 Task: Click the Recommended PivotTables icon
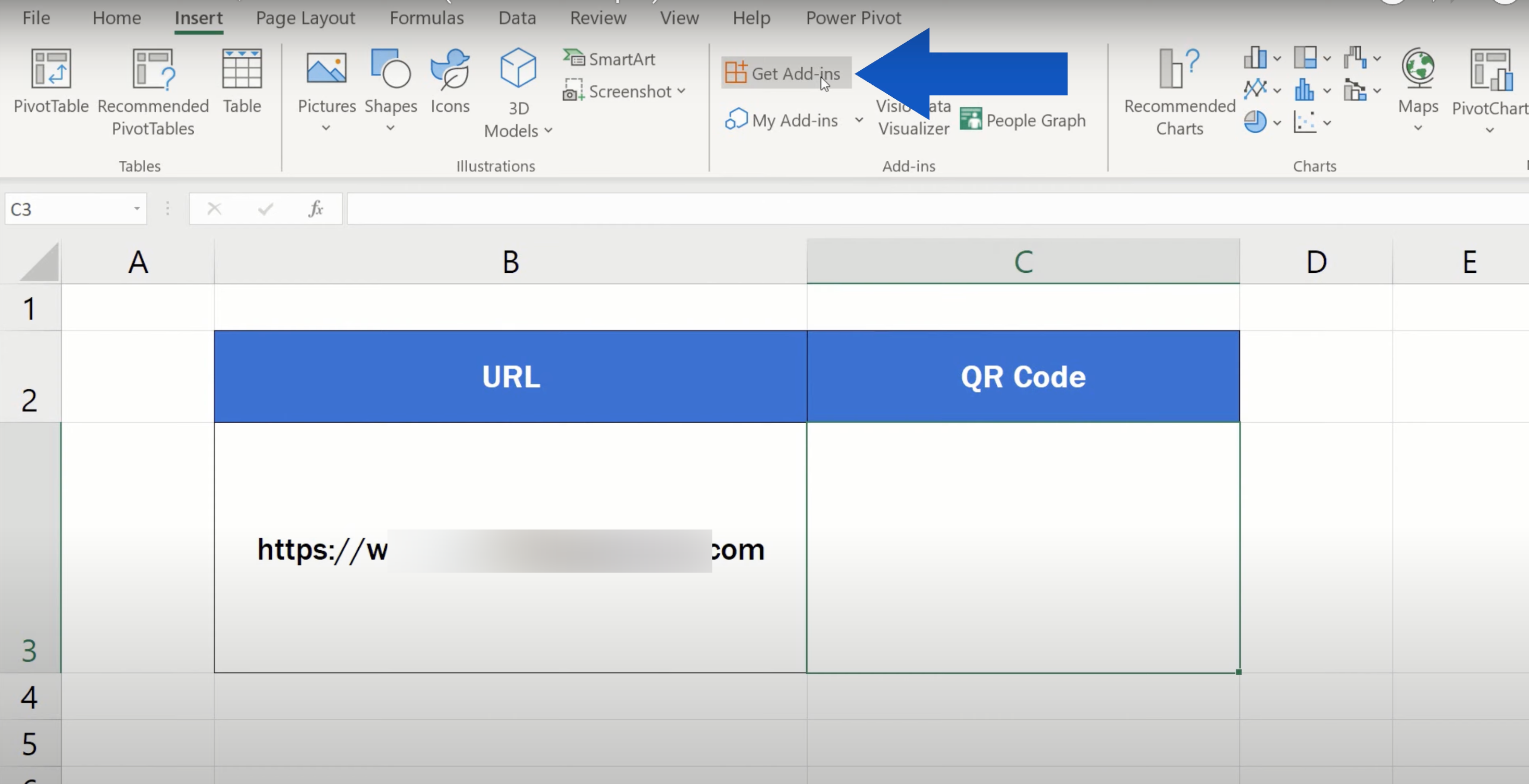click(153, 69)
